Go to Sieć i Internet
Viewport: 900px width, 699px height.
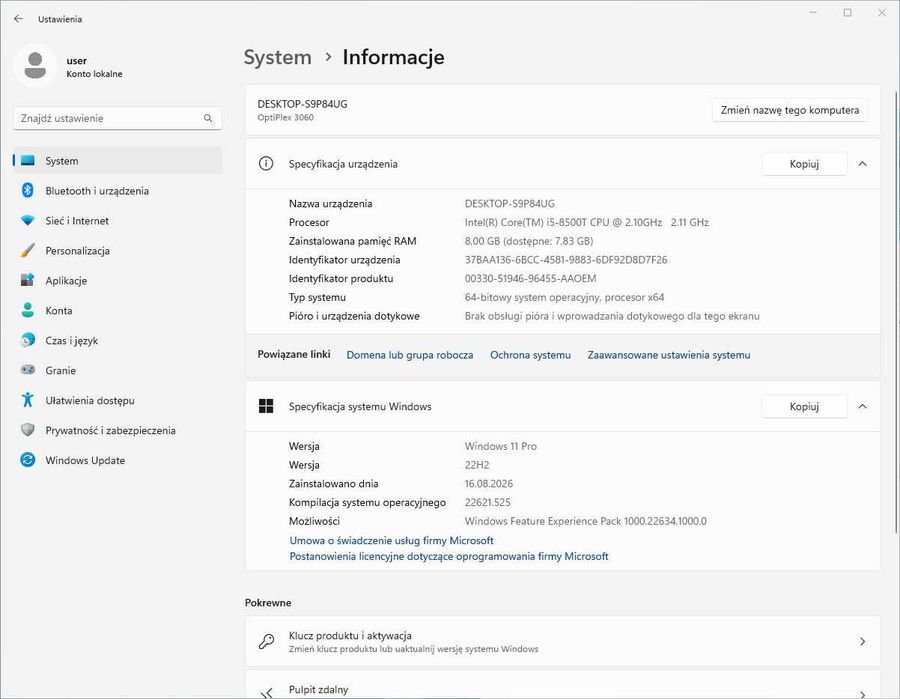pos(118,220)
